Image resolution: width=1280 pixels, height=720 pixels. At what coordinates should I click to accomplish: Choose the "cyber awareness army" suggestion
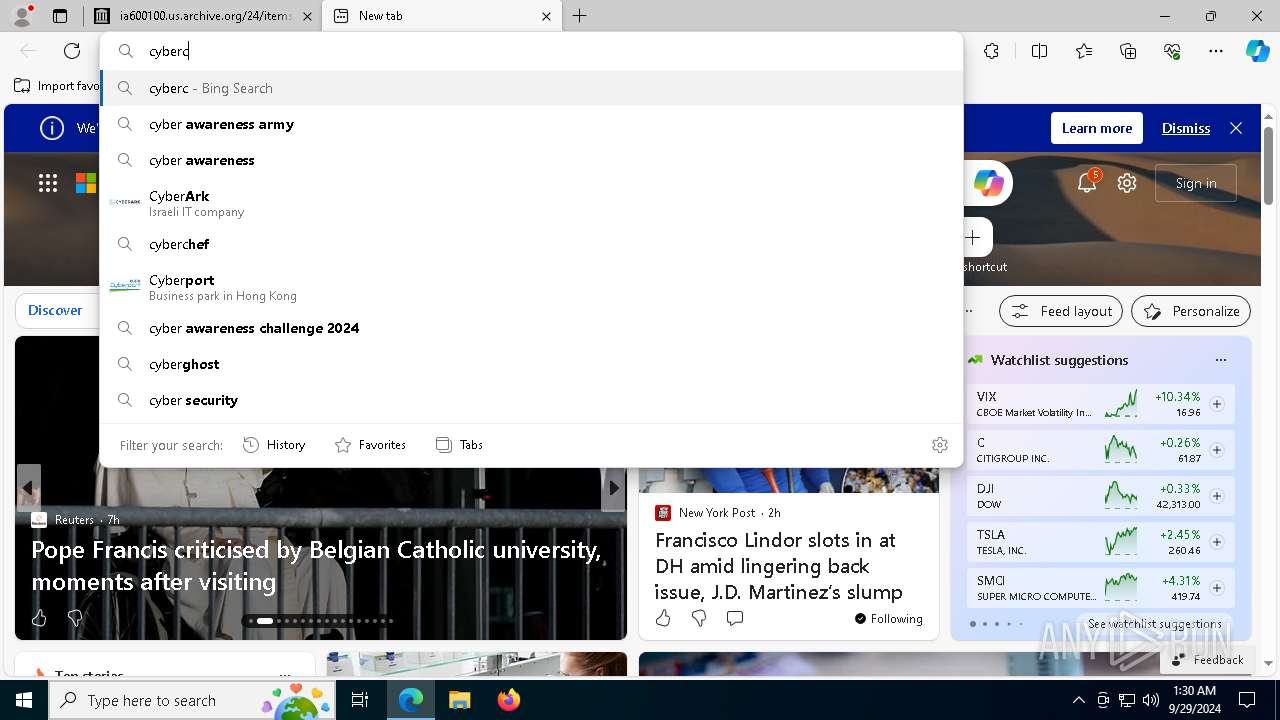[531, 124]
